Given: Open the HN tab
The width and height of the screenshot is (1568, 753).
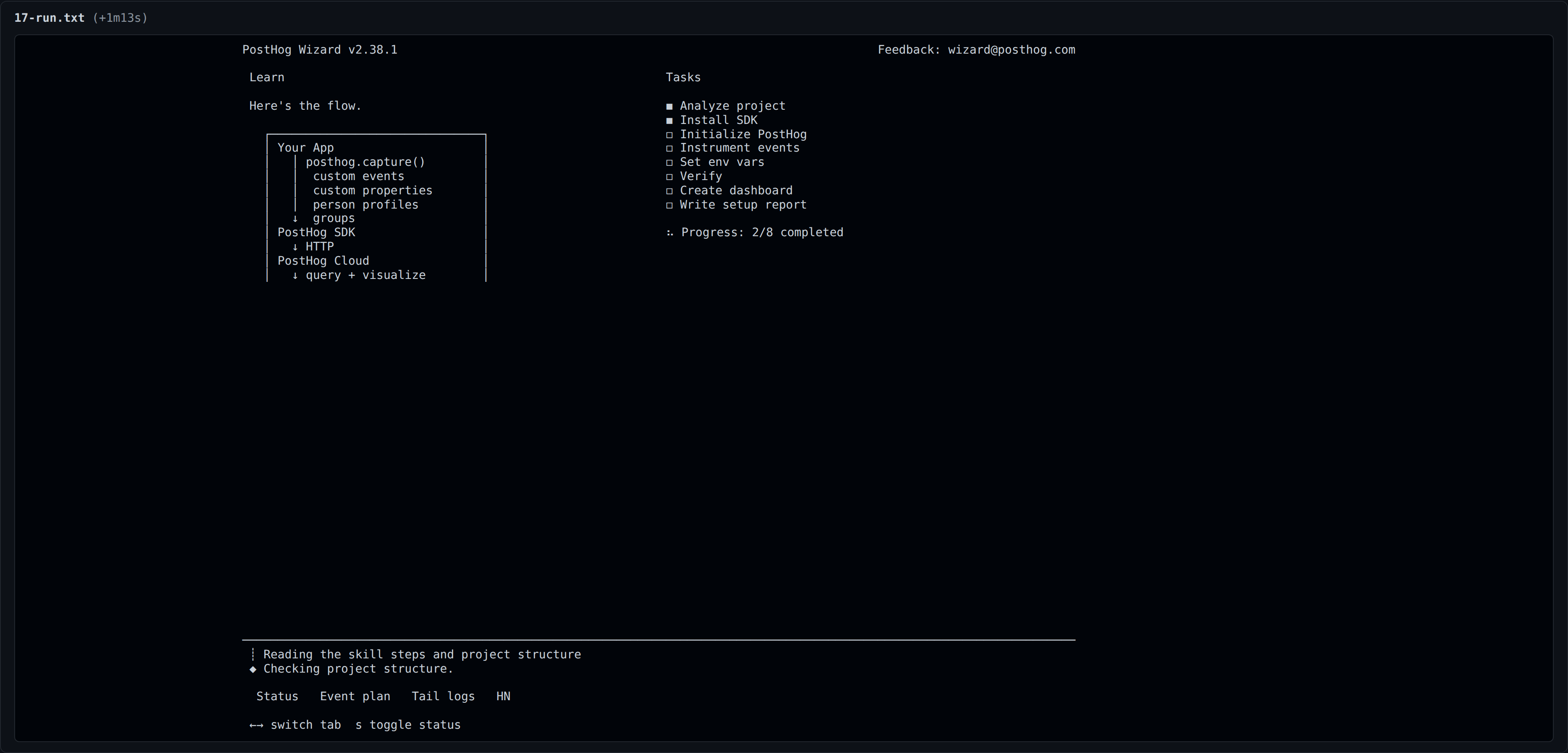Looking at the screenshot, I should 503,696.
